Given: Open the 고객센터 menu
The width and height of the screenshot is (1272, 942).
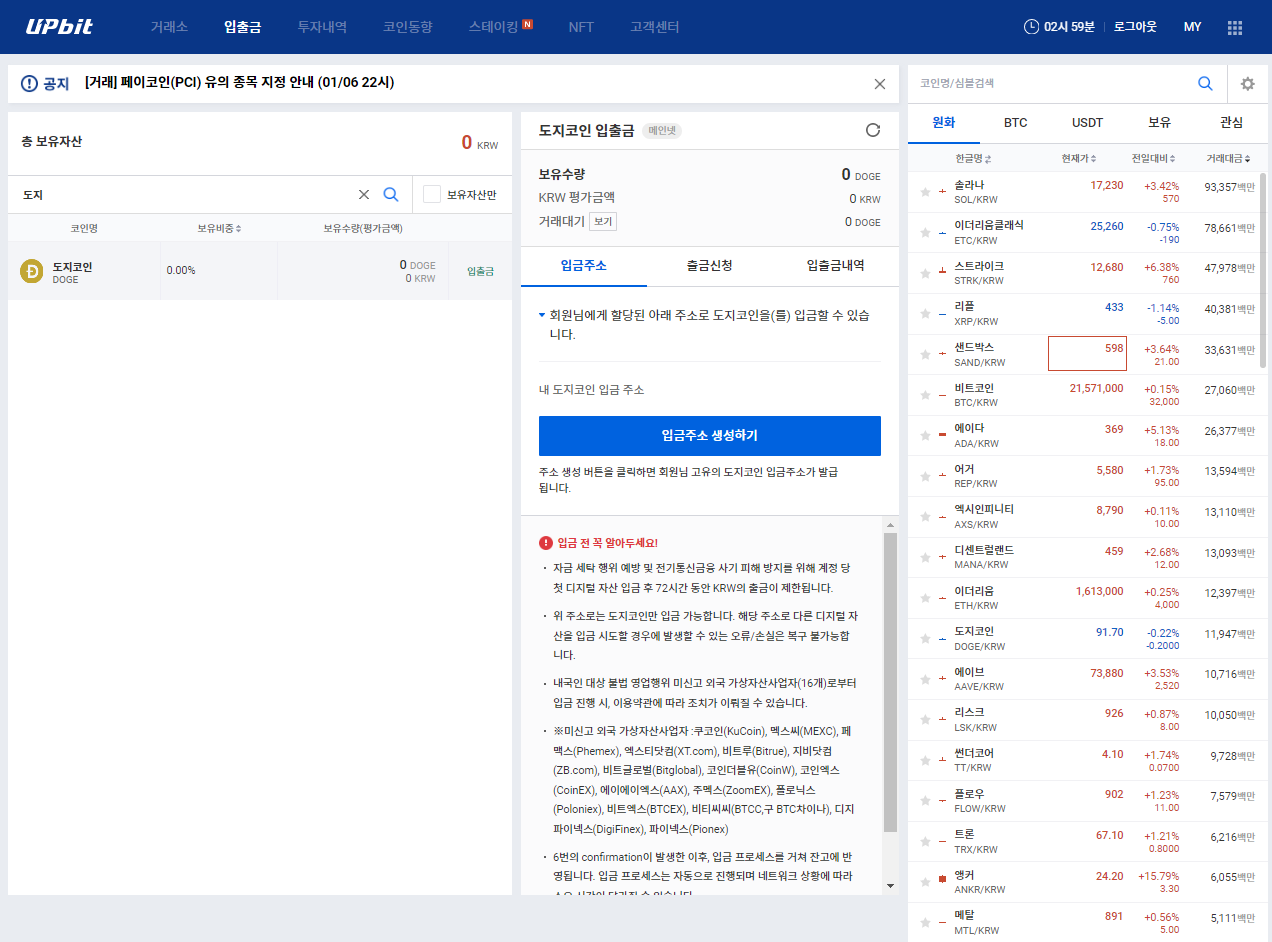Looking at the screenshot, I should [655, 27].
